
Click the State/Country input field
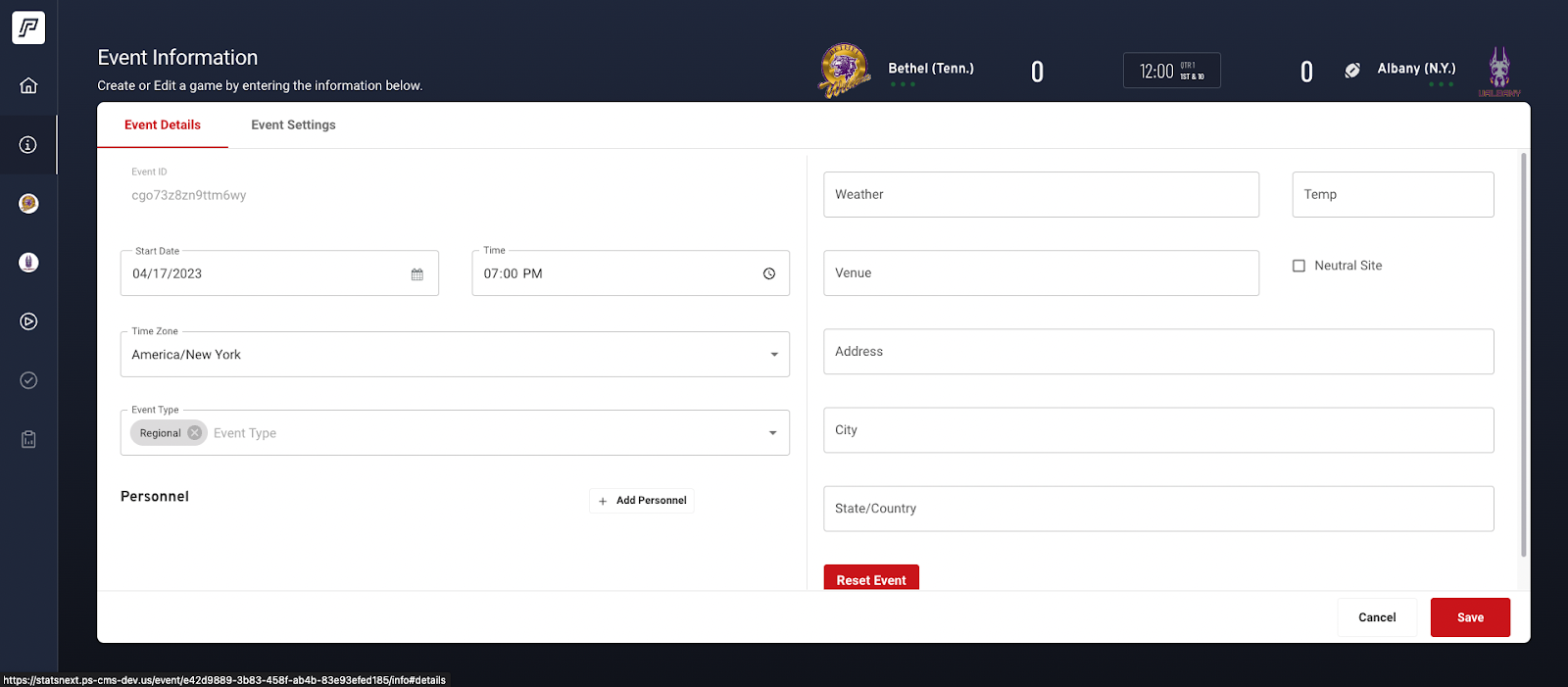click(1158, 509)
